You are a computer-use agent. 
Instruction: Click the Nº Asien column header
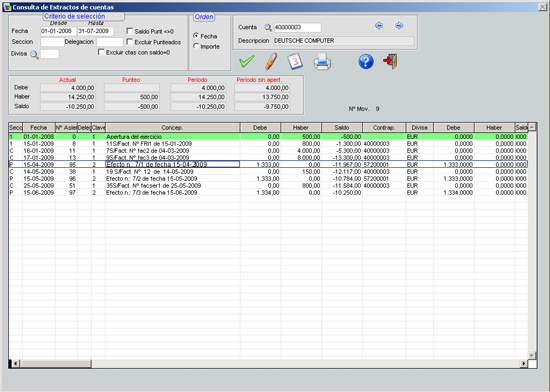66,128
